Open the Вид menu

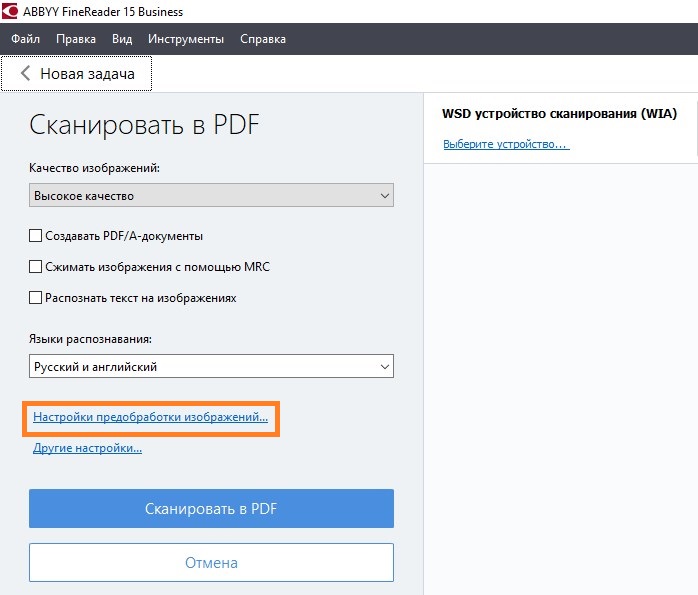122,39
